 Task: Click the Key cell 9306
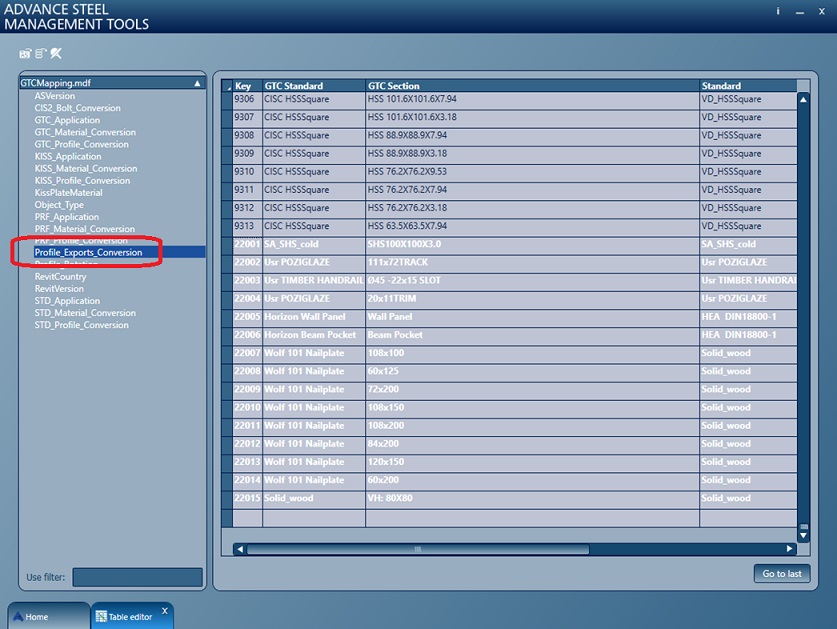[247, 99]
